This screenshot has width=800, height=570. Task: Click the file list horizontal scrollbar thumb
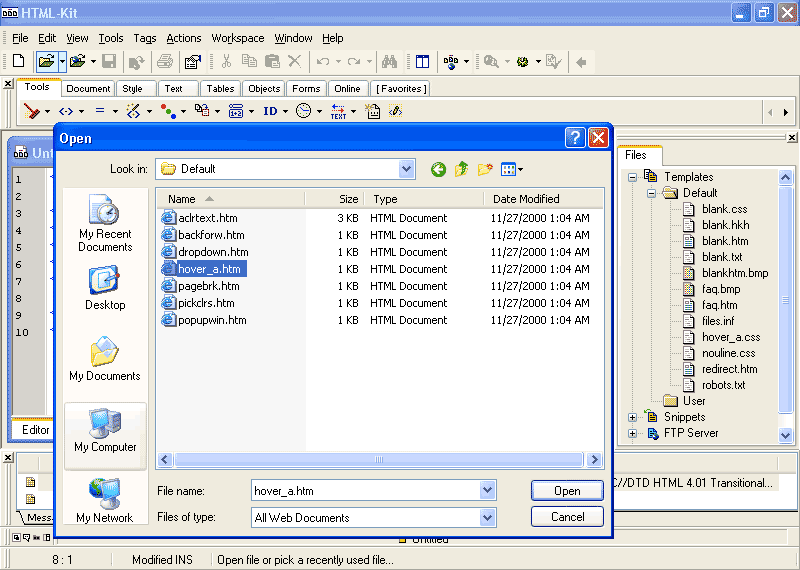(378, 459)
